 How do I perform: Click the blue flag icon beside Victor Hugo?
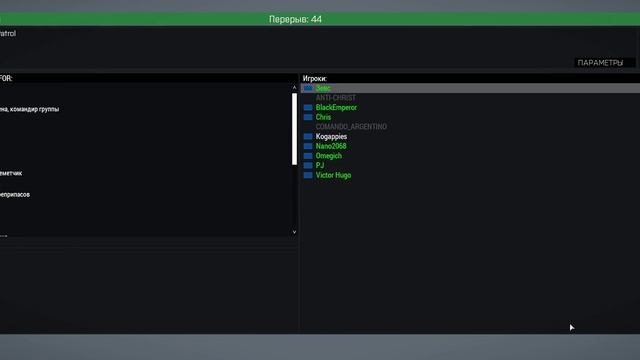pyautogui.click(x=308, y=176)
